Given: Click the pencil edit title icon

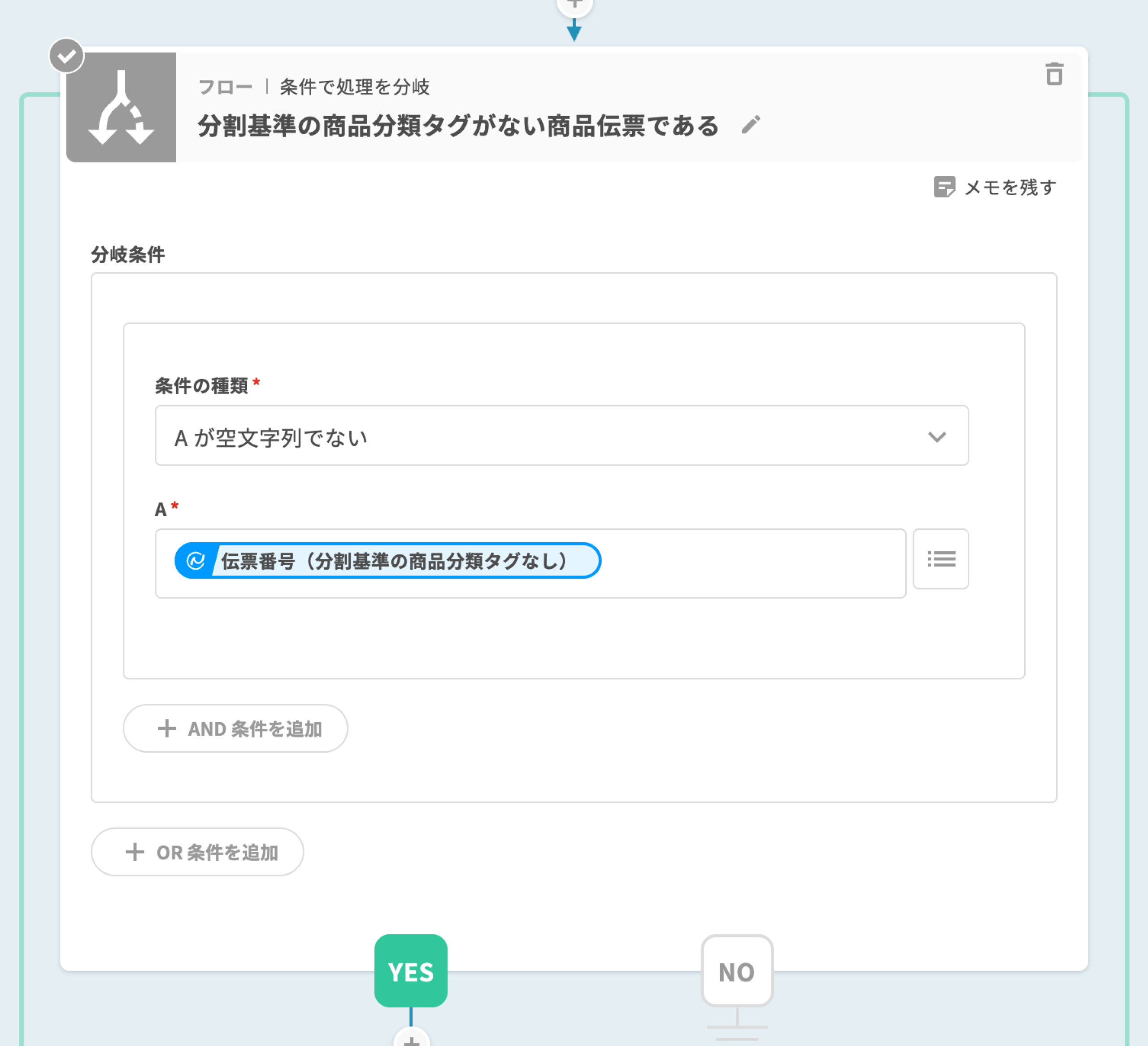Looking at the screenshot, I should pyautogui.click(x=751, y=125).
